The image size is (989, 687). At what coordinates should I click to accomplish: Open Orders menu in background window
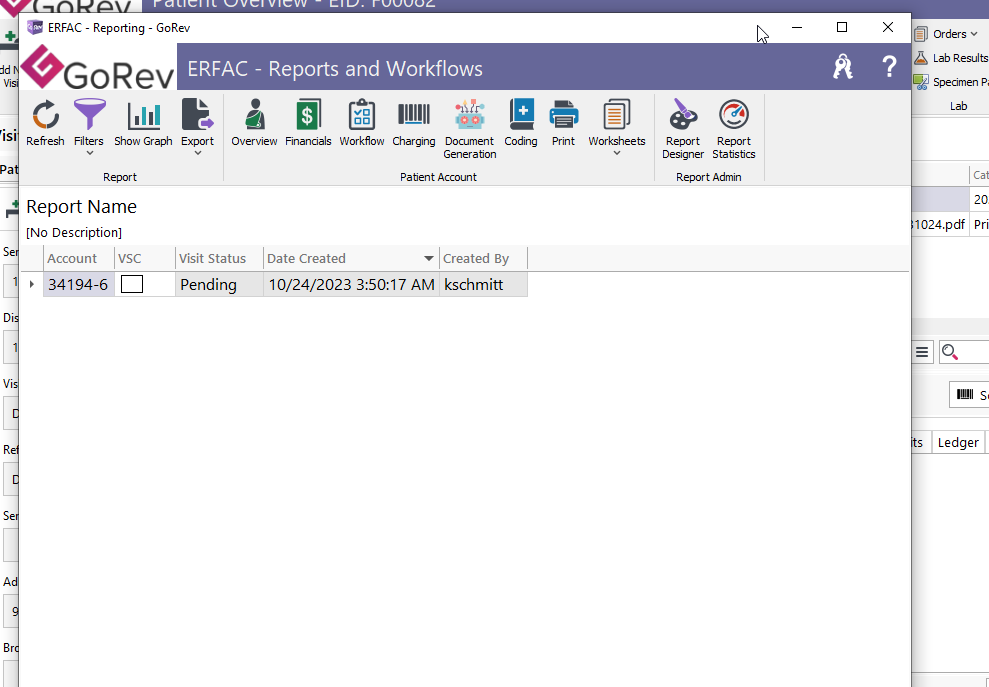point(946,34)
